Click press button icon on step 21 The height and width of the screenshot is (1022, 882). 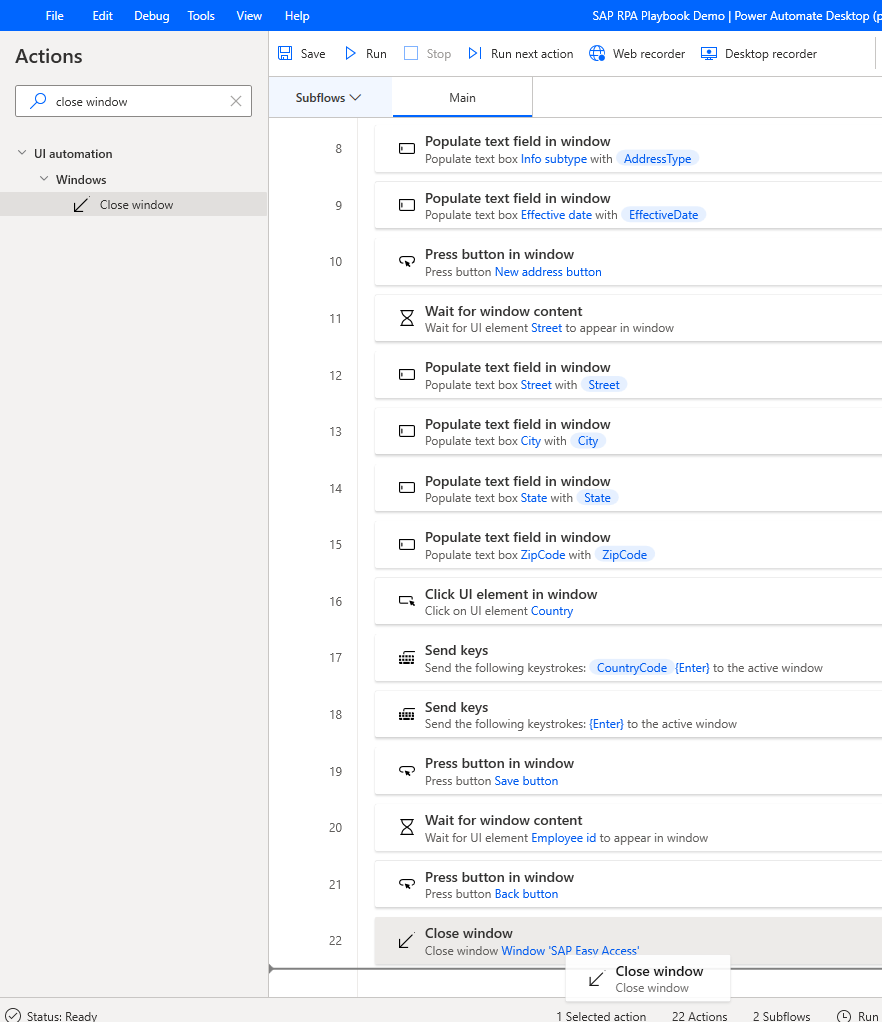click(407, 884)
